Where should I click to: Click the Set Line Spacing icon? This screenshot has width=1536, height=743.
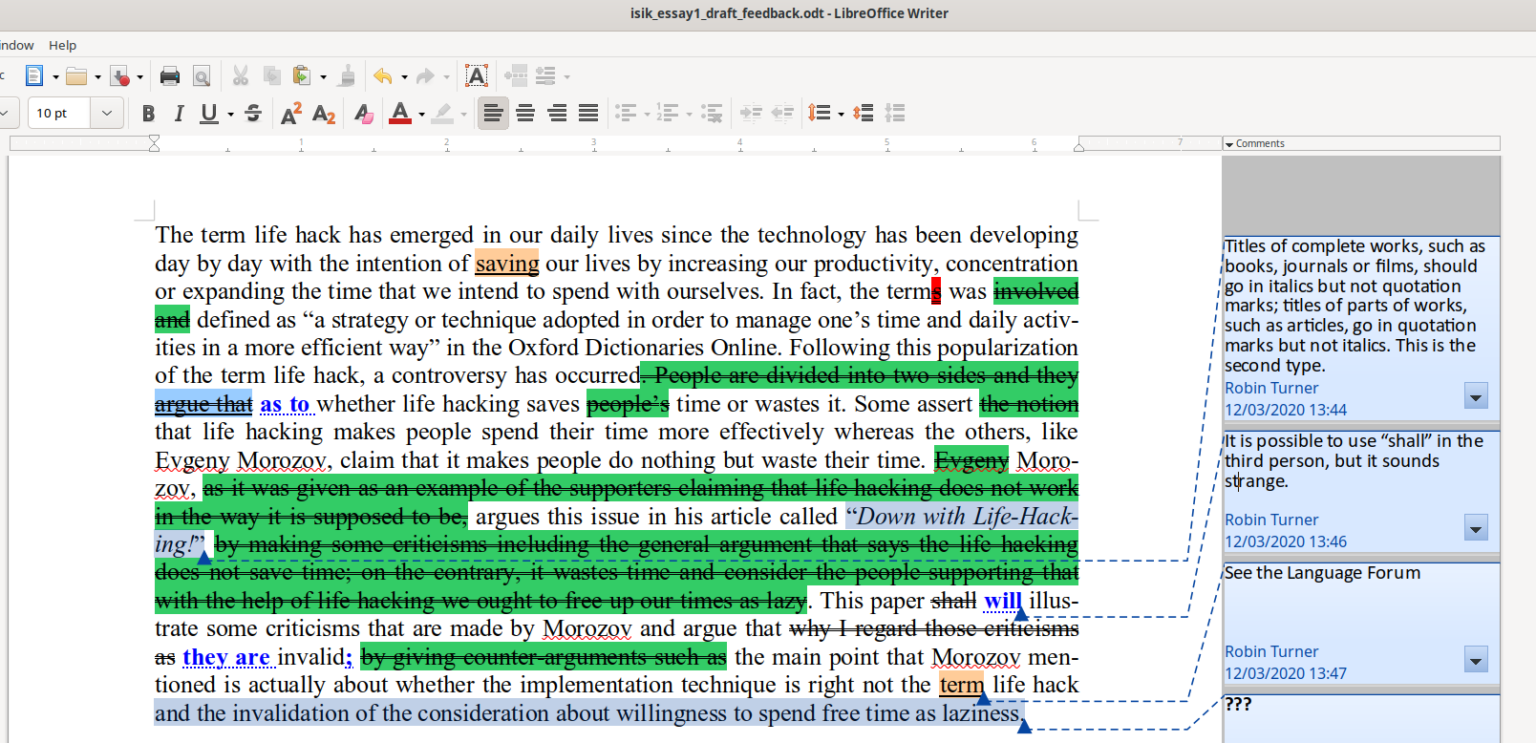coord(820,114)
